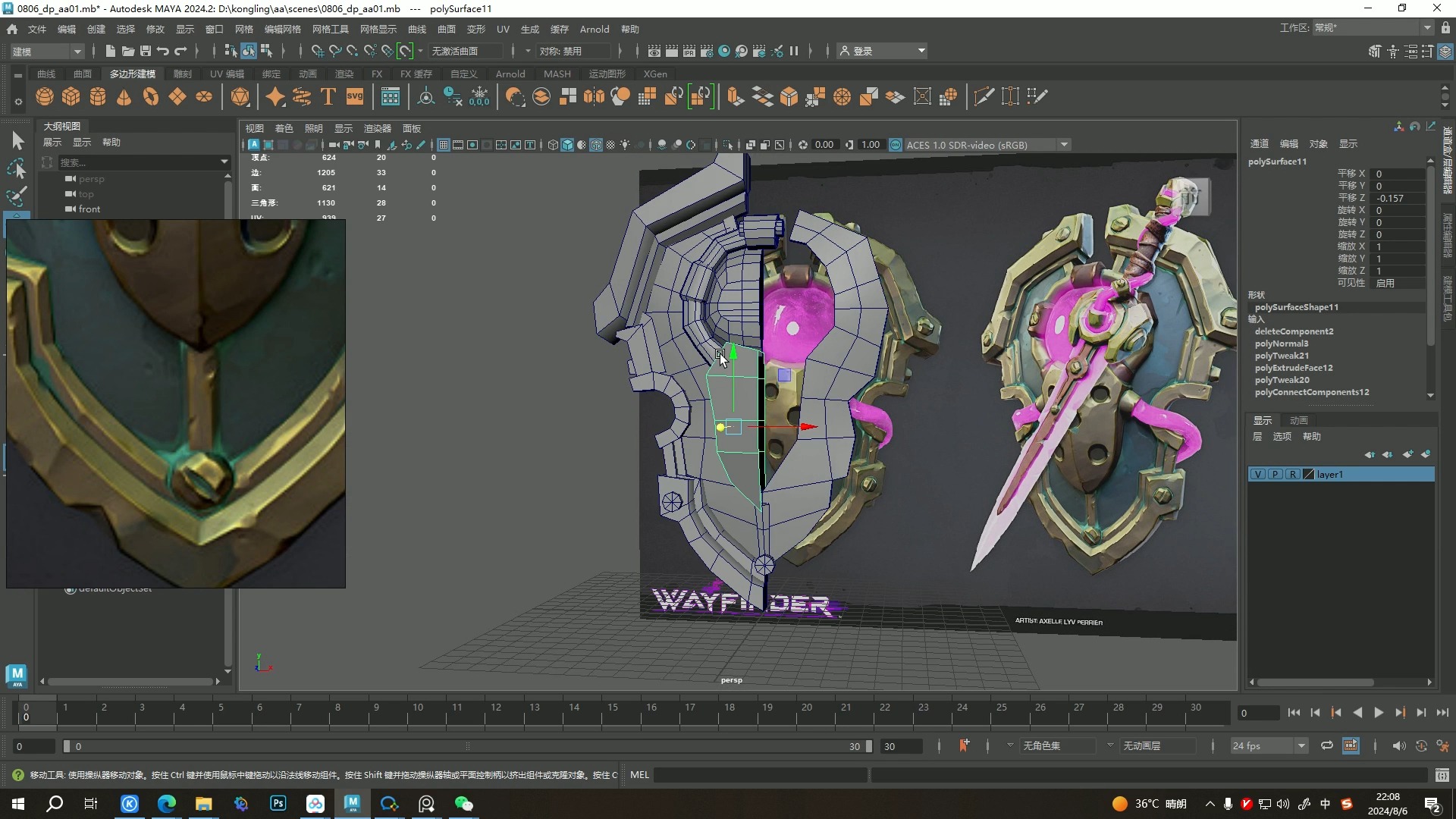Screen dimensions: 1456x819
Task: Select the Paint Selection tool in toolbox
Action: click(17, 196)
